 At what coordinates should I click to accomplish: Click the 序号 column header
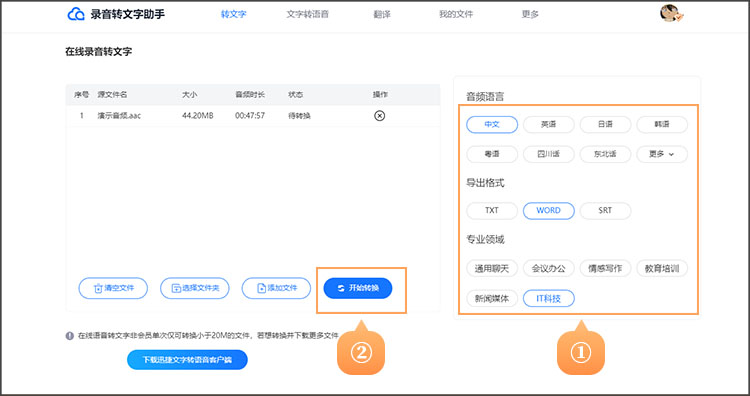pos(81,95)
